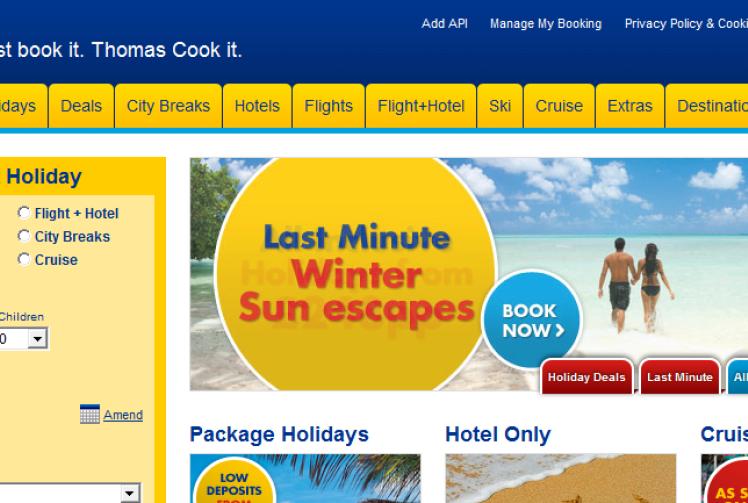Click the Holiday Deals red banner tab

586,377
